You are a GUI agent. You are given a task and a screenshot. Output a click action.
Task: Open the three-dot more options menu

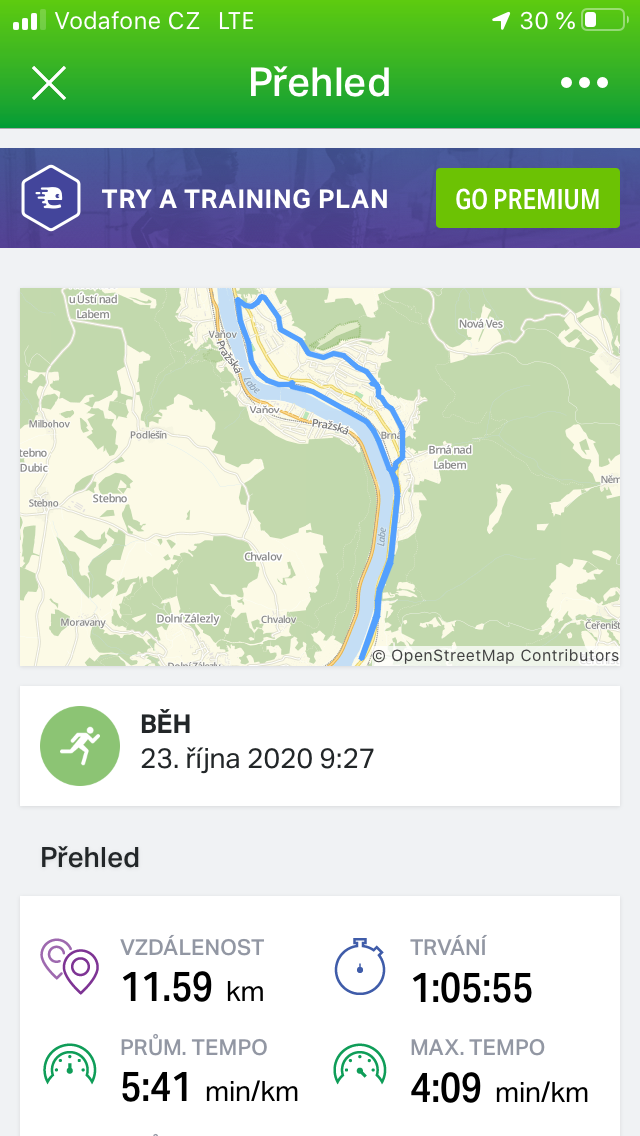point(584,83)
